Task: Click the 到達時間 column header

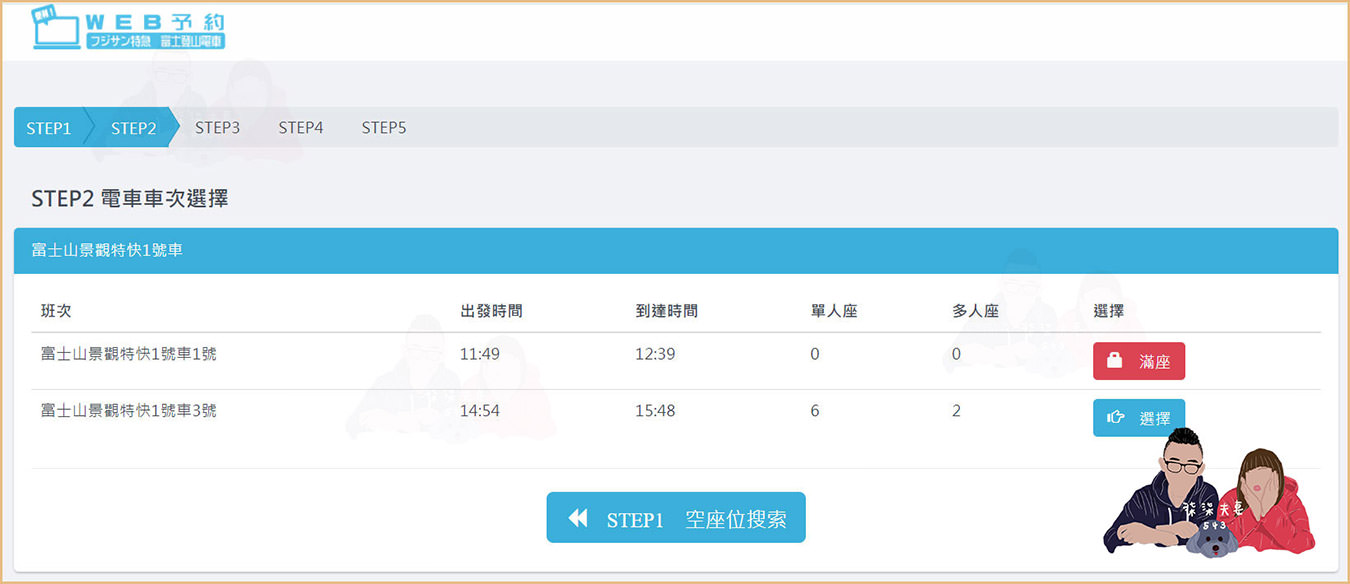Action: 666,311
